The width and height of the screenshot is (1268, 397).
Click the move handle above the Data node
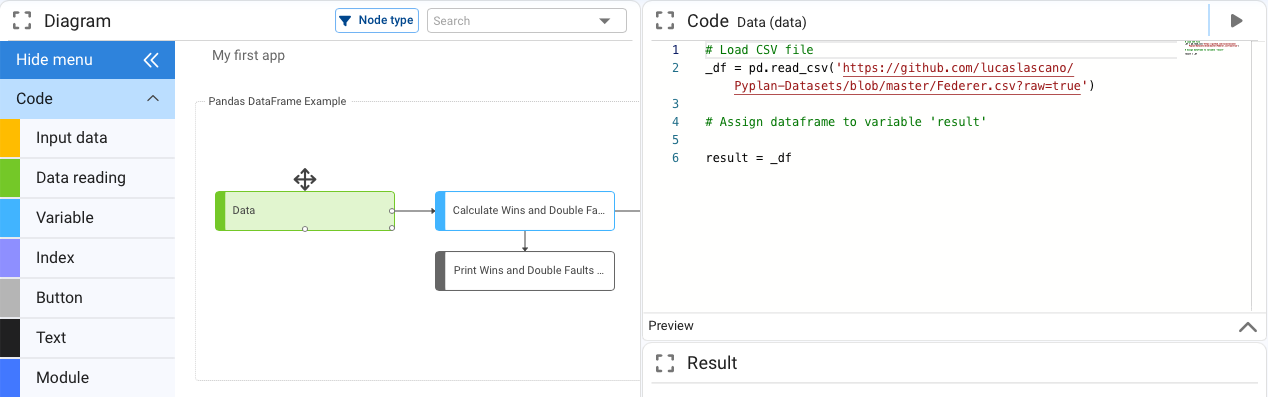point(305,179)
